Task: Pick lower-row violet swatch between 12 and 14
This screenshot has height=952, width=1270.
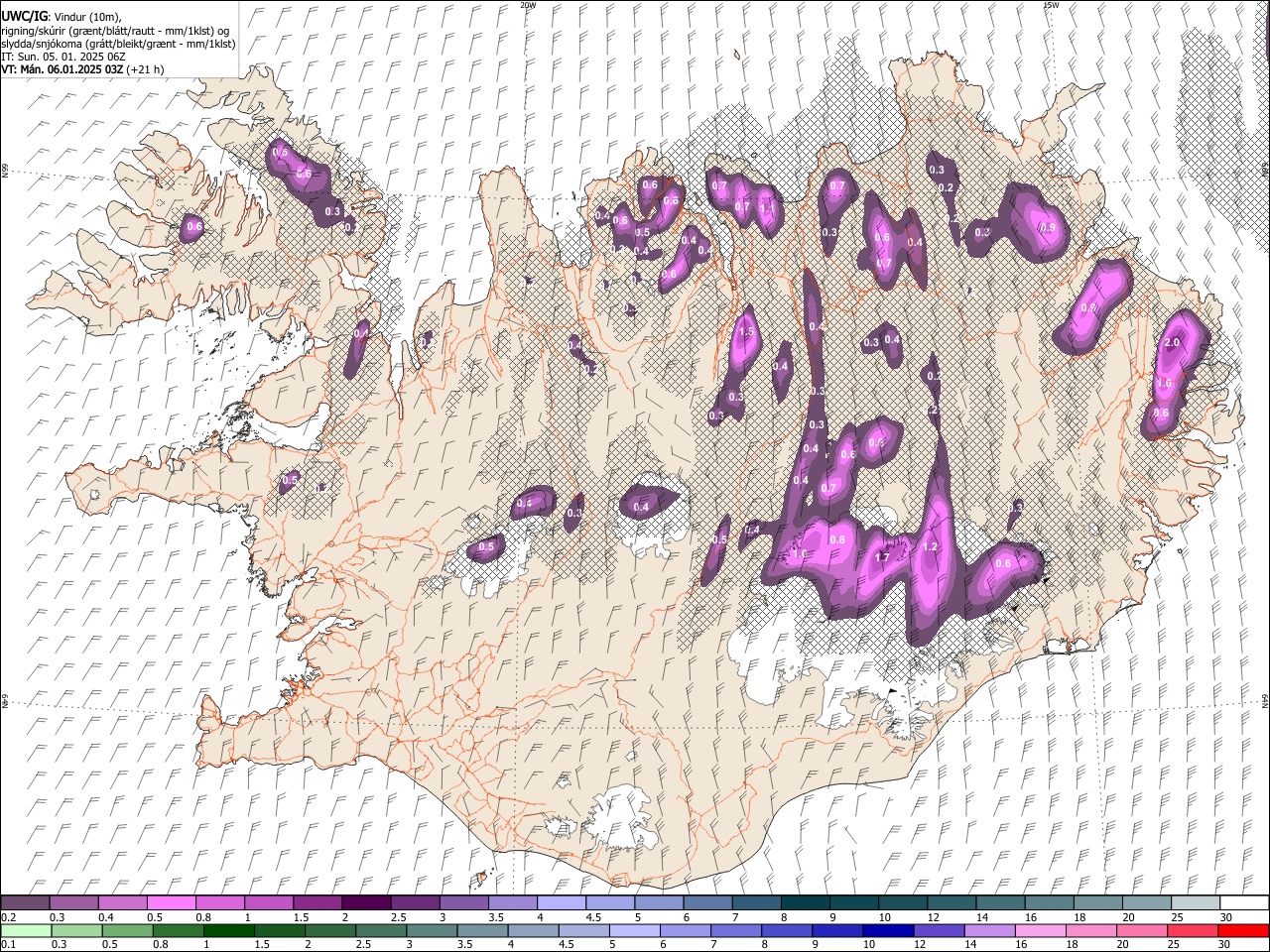Action: coord(939,930)
